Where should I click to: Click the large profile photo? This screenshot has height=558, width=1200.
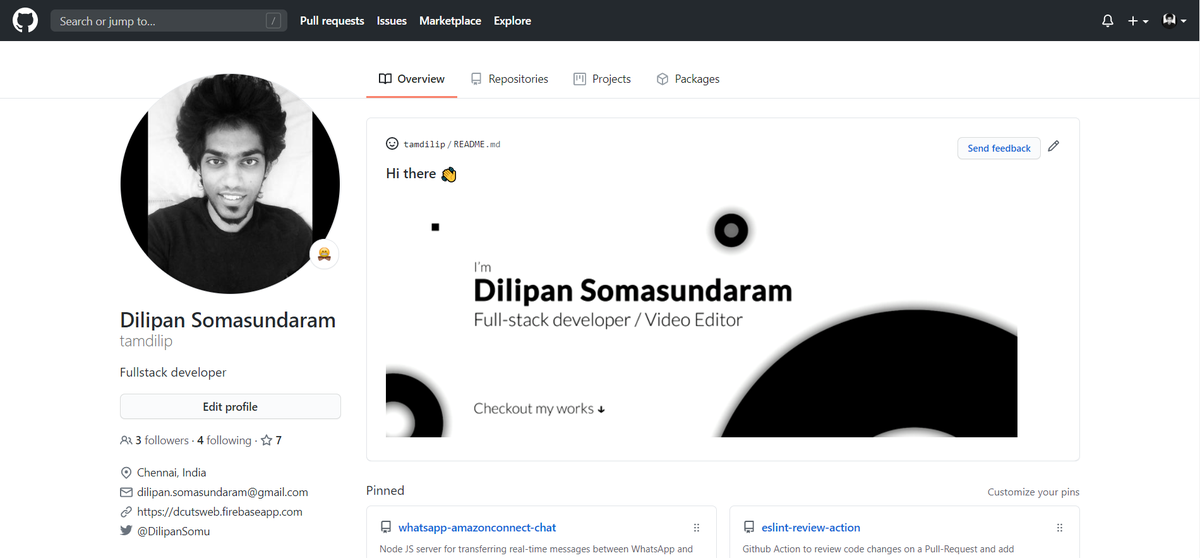pyautogui.click(x=230, y=183)
